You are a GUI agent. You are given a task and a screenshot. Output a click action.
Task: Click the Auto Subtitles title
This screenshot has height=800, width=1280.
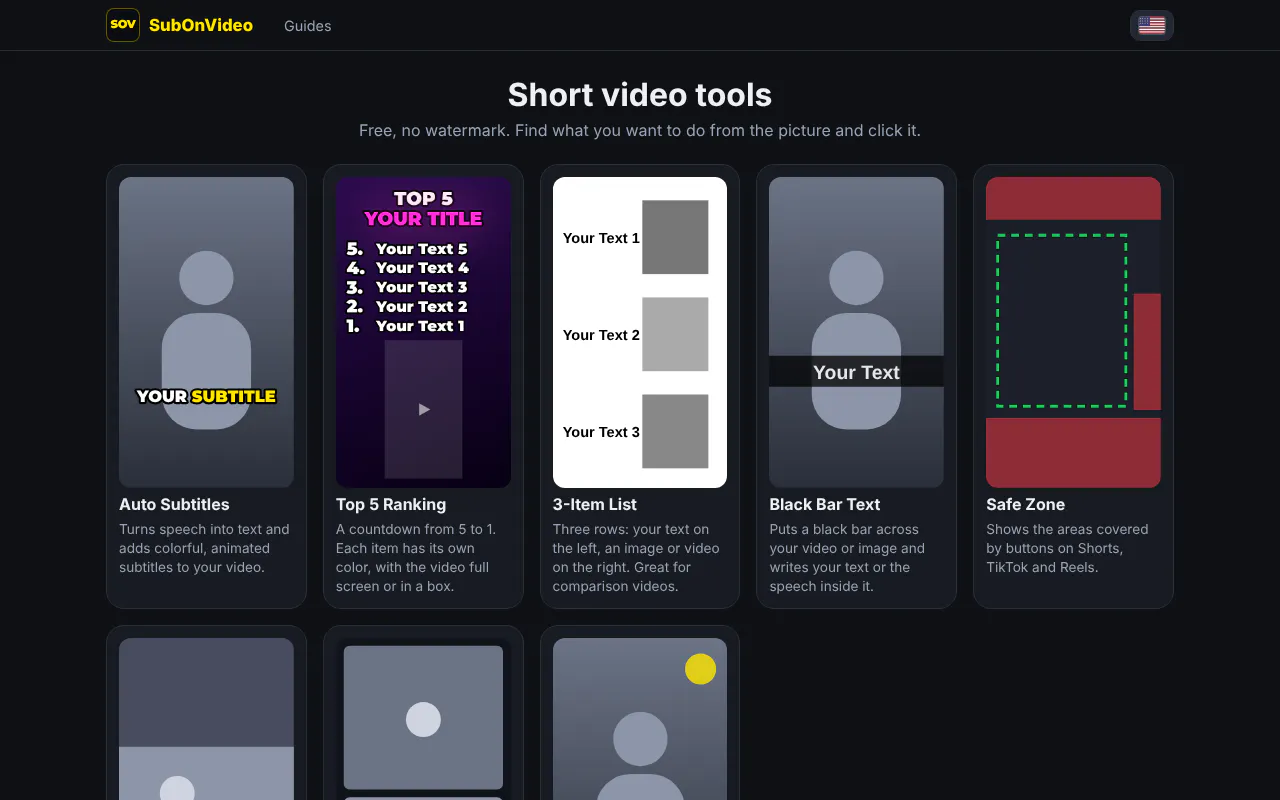point(174,505)
